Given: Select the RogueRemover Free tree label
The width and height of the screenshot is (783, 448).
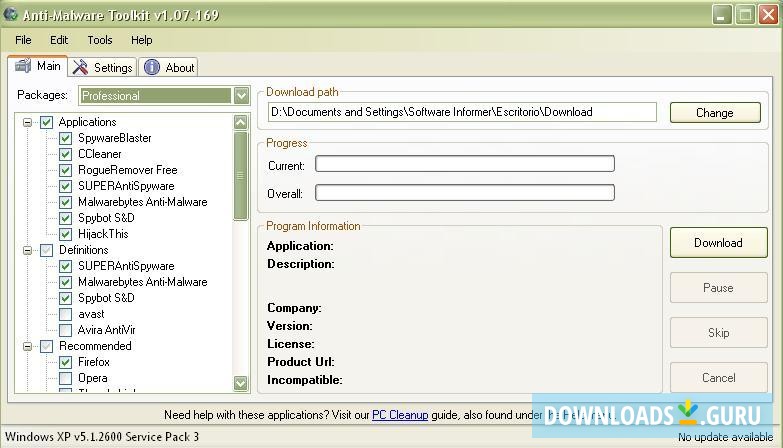Looking at the screenshot, I should 128,170.
